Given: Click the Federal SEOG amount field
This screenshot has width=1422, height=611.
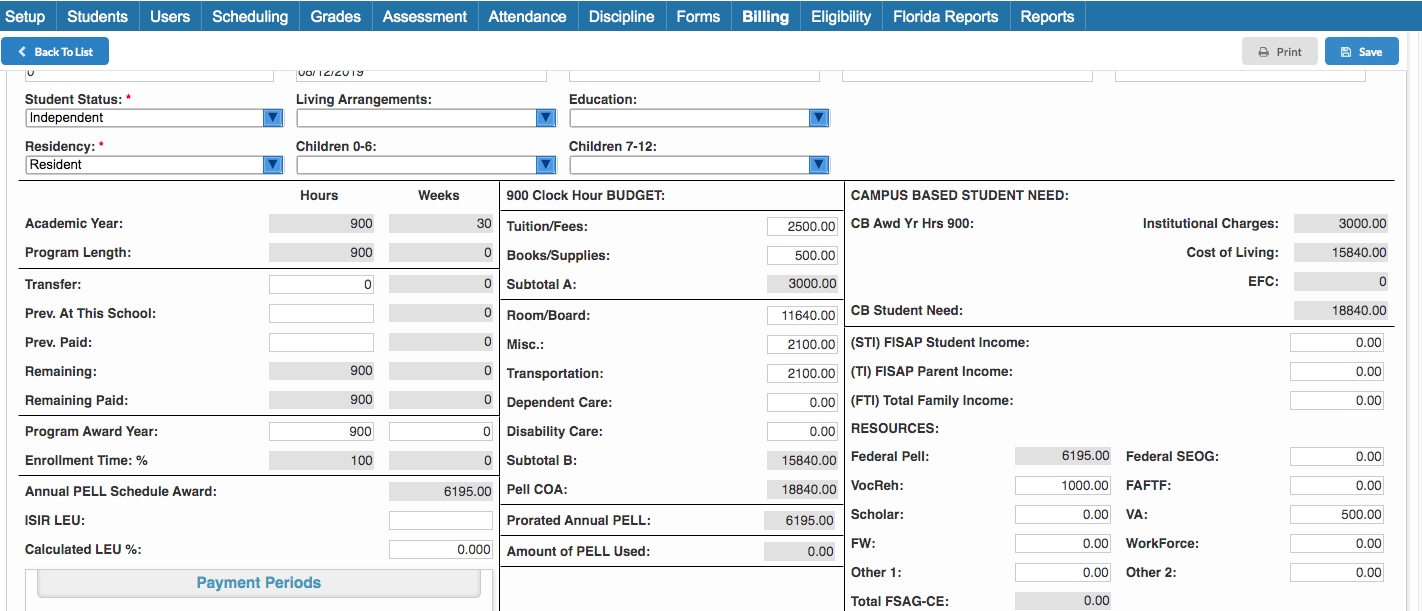Looking at the screenshot, I should point(1337,456).
